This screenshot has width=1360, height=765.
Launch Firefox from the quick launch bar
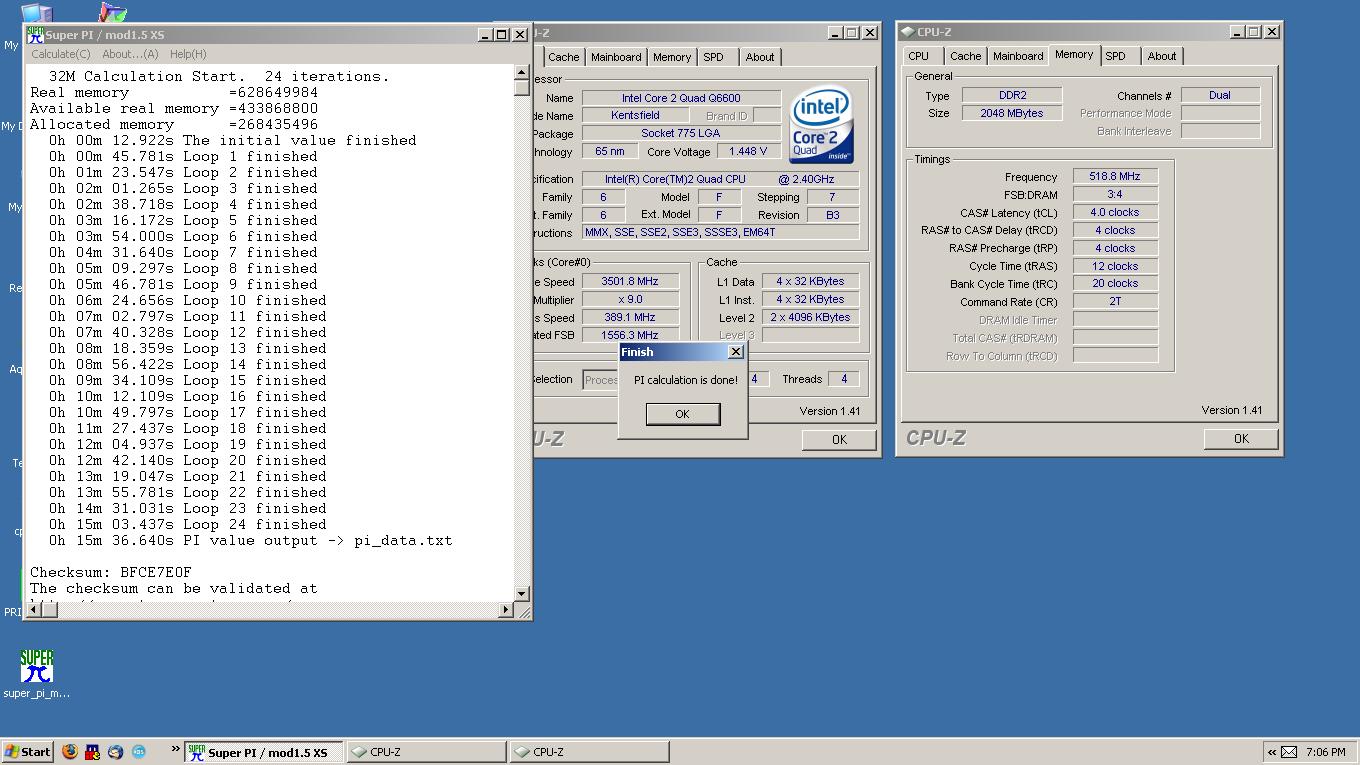pyautogui.click(x=70, y=751)
